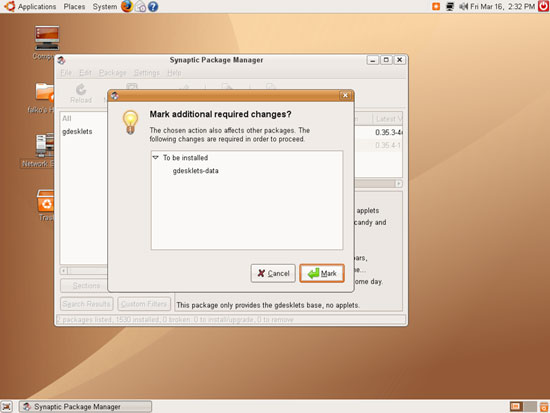Click the orange update notifier icon
The height and width of the screenshot is (413, 550).
tap(436, 6)
